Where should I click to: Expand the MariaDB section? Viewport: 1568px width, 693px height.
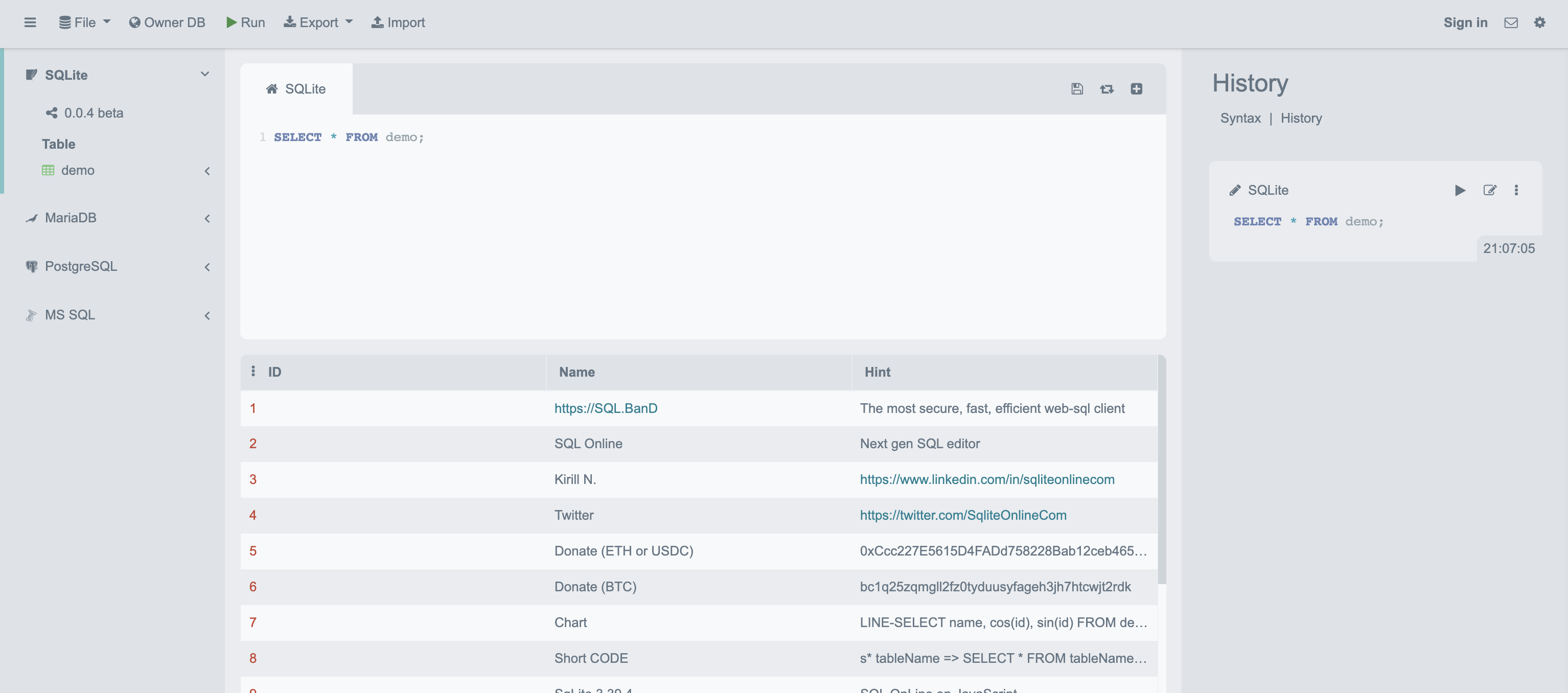pyautogui.click(x=207, y=218)
